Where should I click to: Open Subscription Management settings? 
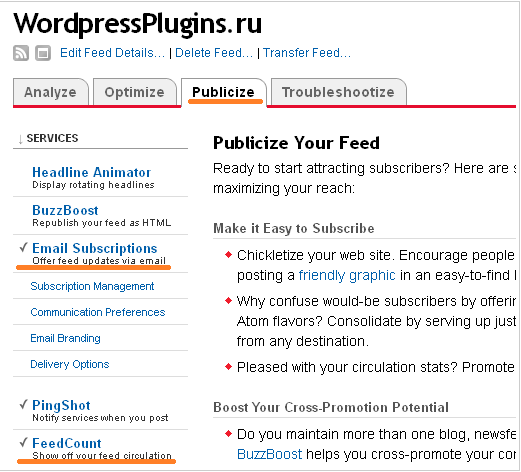click(92, 286)
